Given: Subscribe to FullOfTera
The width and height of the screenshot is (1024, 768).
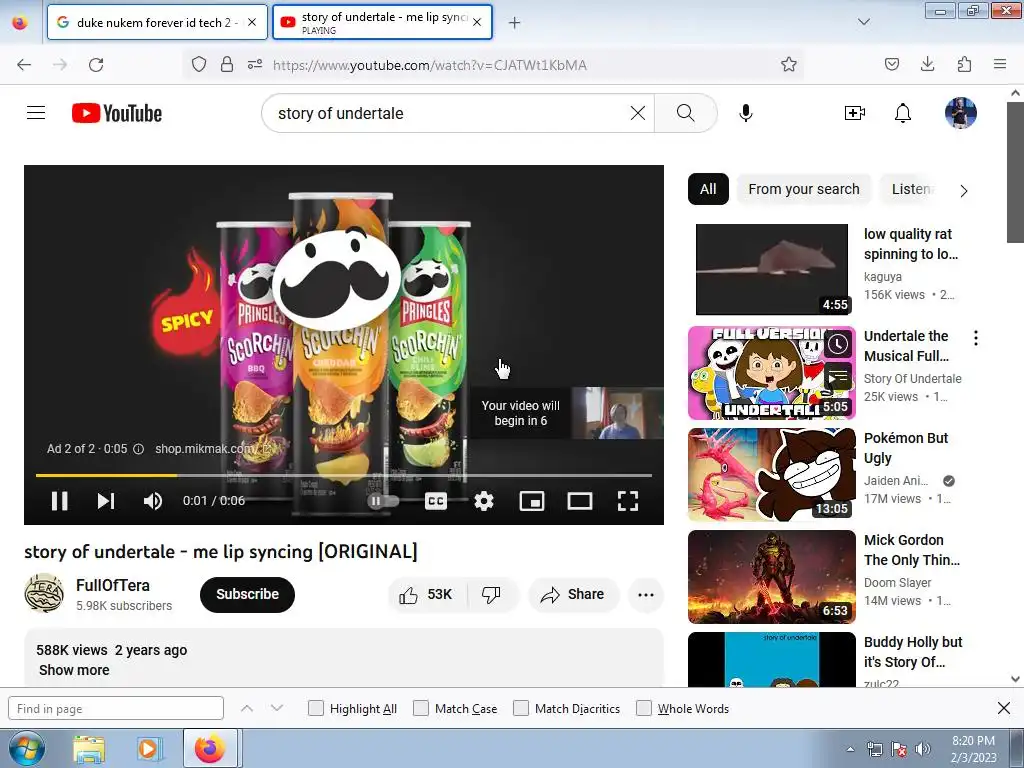Looking at the screenshot, I should 248,594.
